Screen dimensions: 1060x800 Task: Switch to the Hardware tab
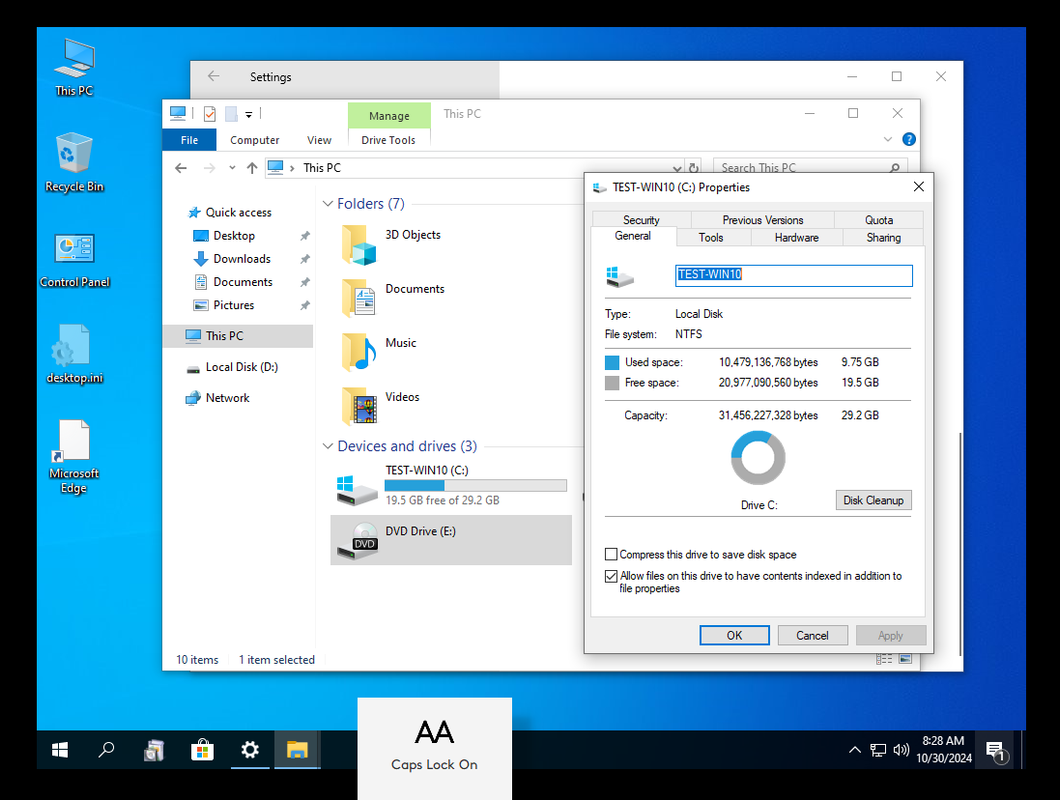pyautogui.click(x=796, y=237)
